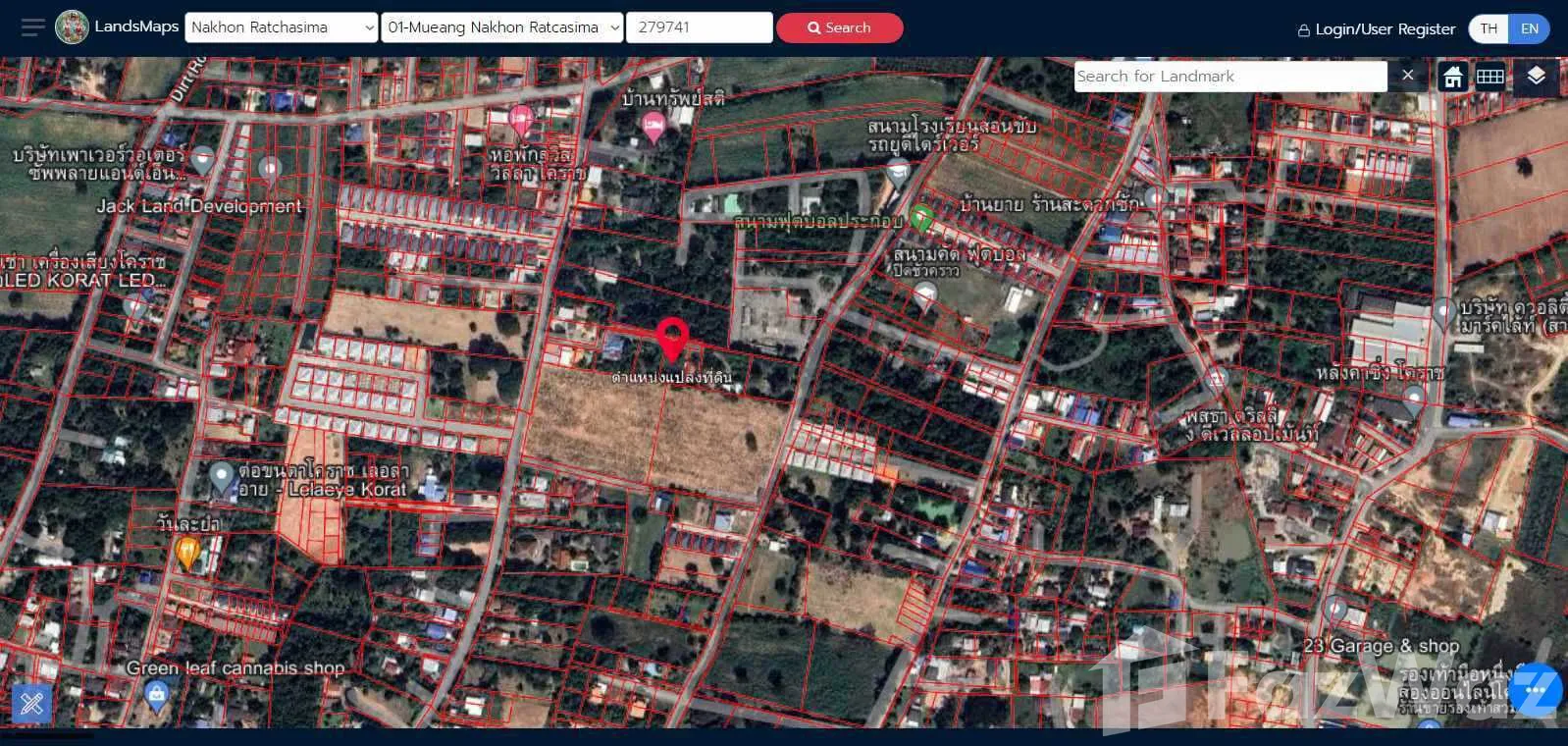Click the orange restaurant marker on map
Image resolution: width=1568 pixels, height=746 pixels.
[187, 552]
